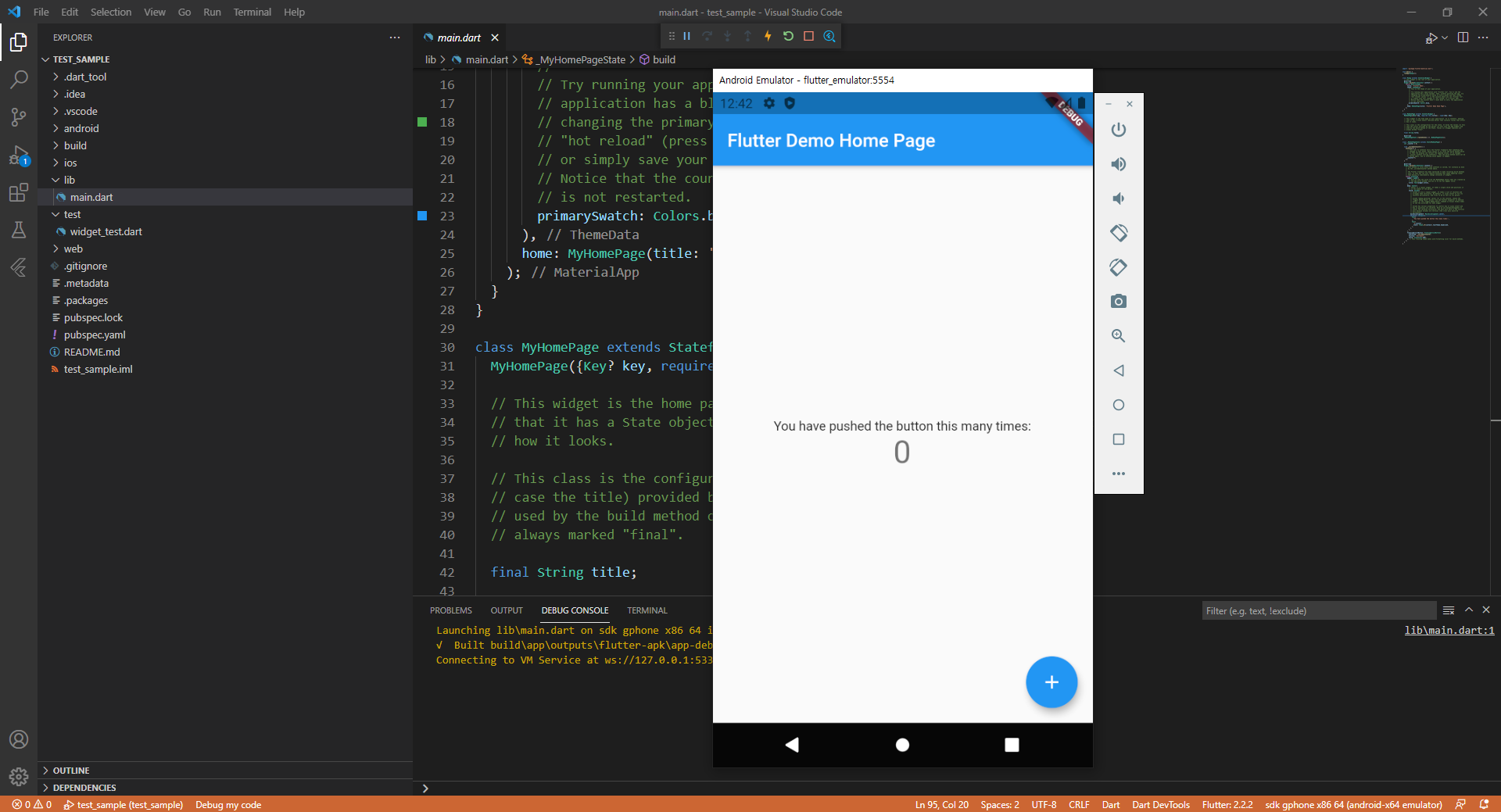The height and width of the screenshot is (812, 1501).
Task: Take emulator screenshot with camera icon
Action: tap(1119, 302)
